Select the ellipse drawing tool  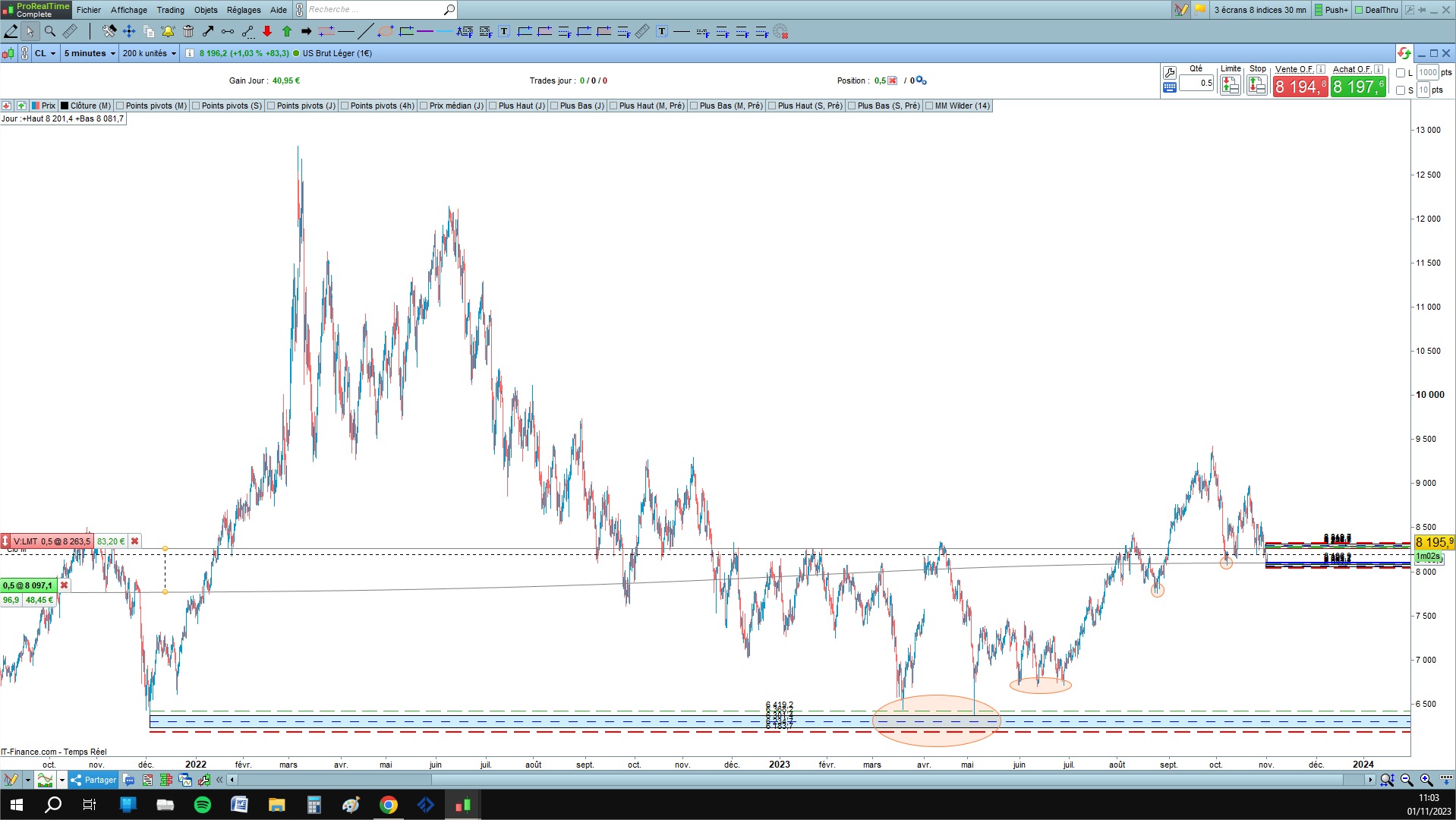point(386,31)
